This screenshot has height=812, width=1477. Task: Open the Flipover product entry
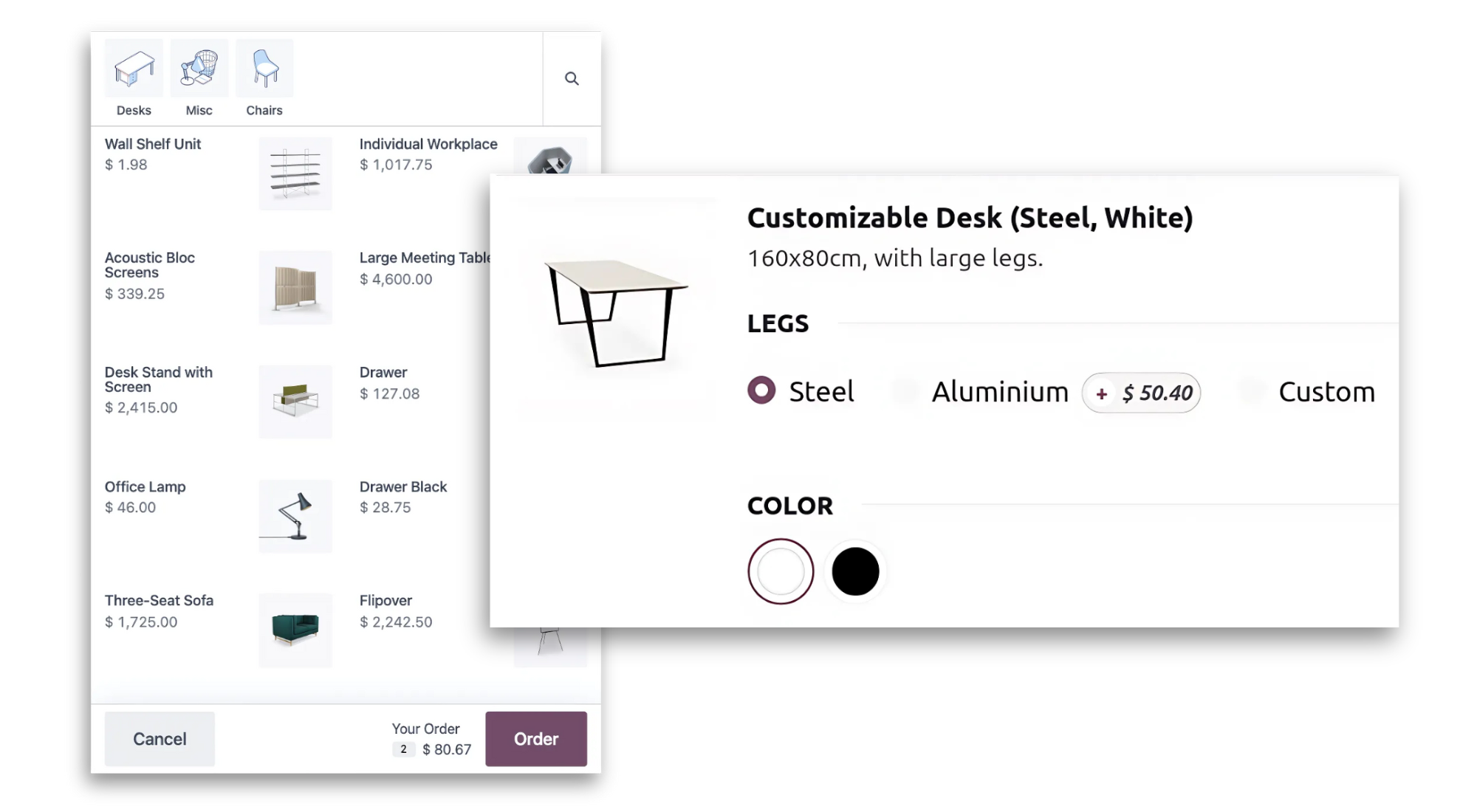(386, 601)
